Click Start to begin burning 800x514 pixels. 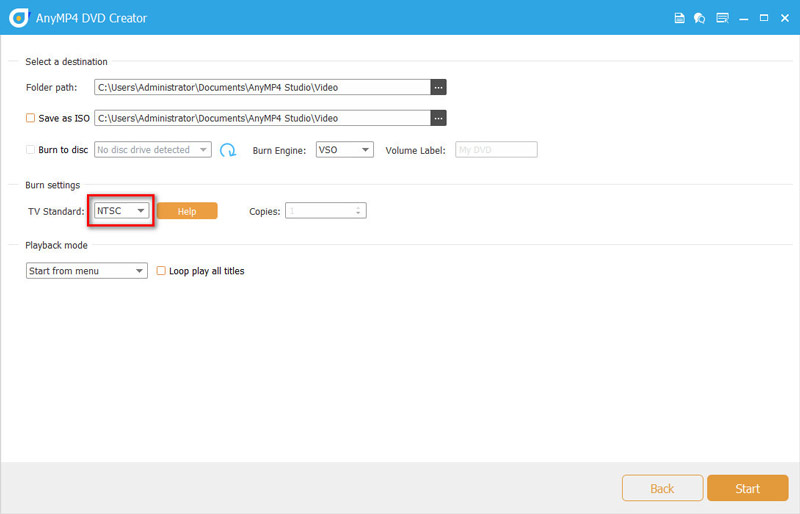(747, 488)
